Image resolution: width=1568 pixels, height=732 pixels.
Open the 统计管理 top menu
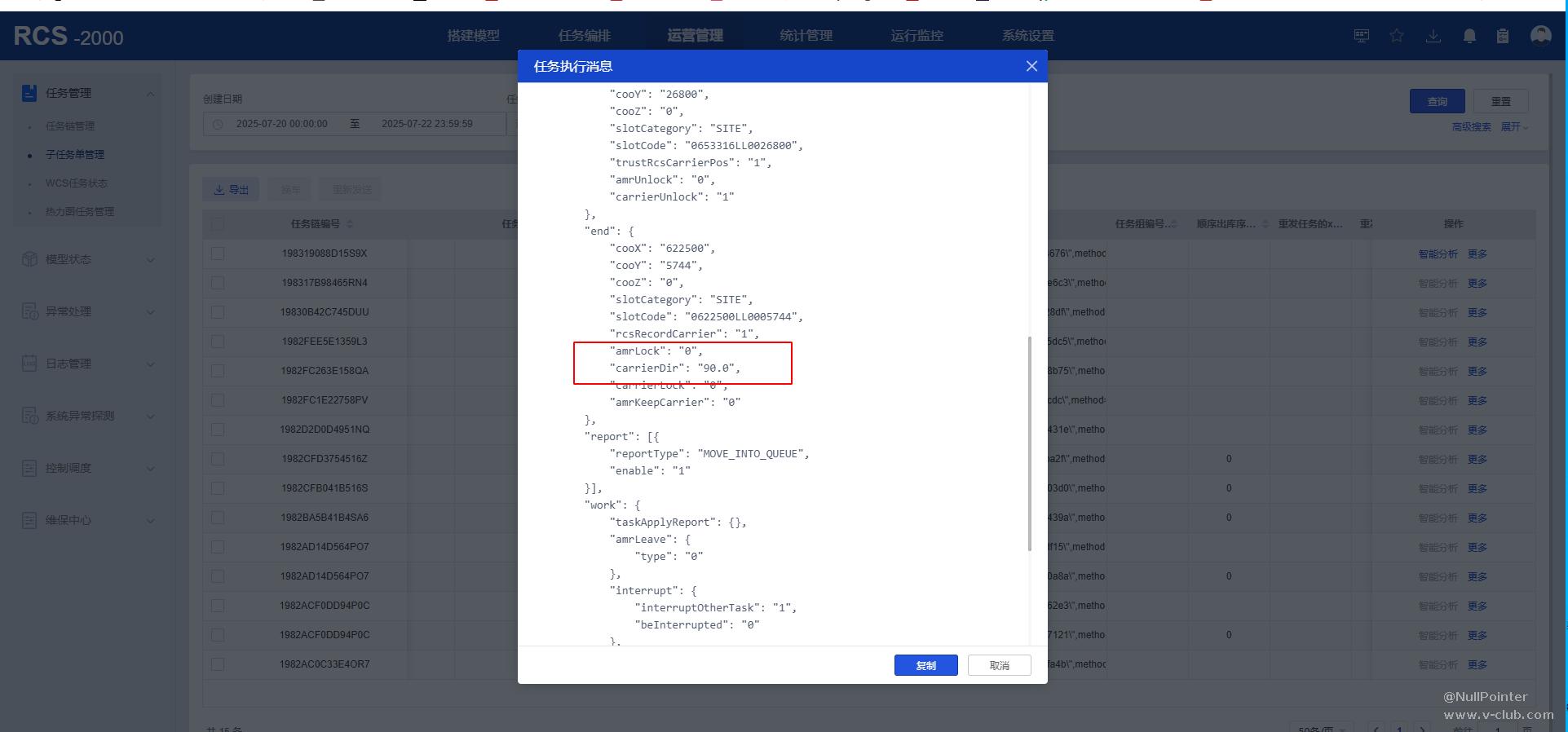tap(806, 36)
